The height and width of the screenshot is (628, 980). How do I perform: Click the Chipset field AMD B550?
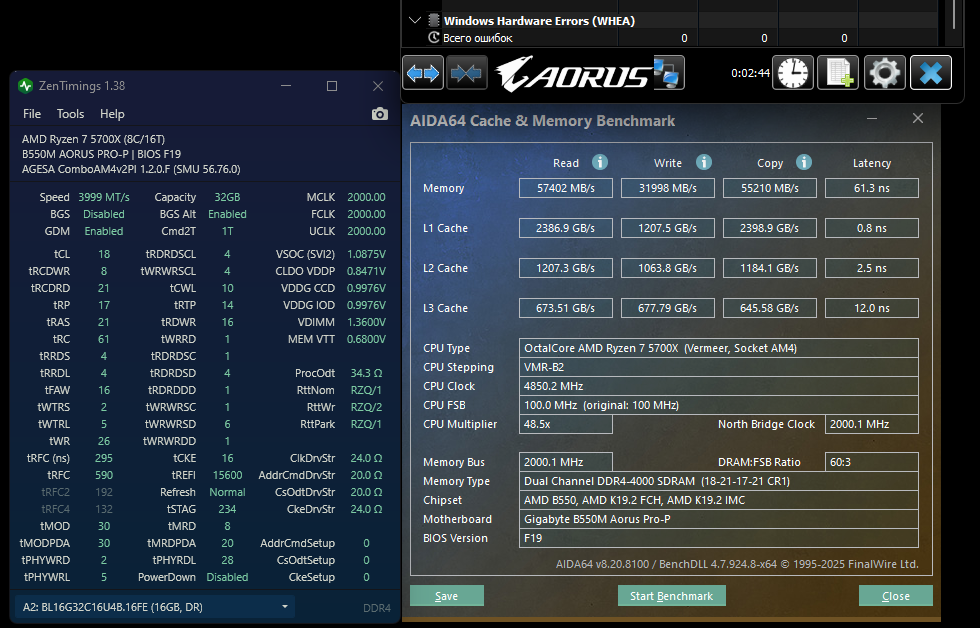click(x=719, y=500)
